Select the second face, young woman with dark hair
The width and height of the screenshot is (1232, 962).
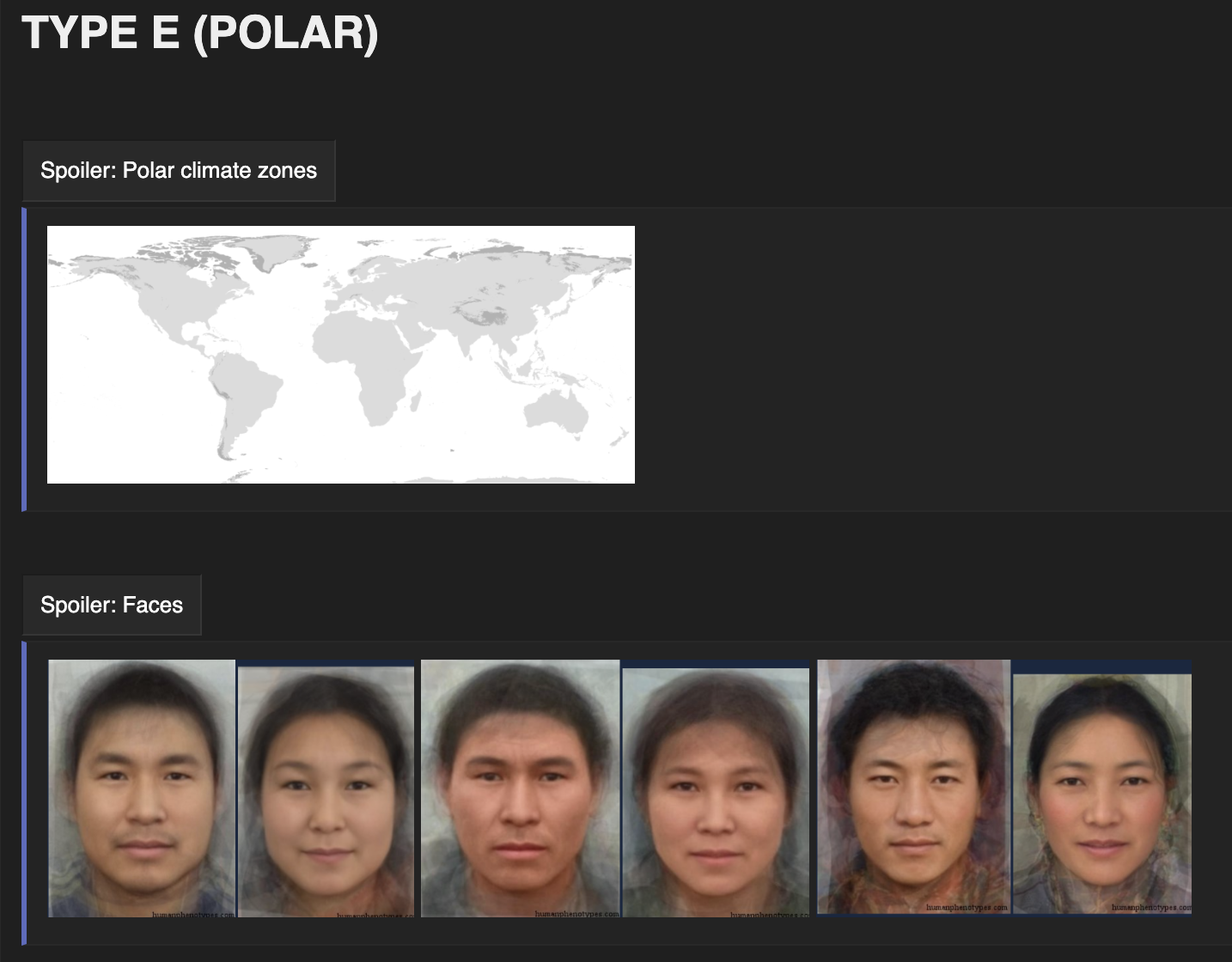click(x=326, y=791)
